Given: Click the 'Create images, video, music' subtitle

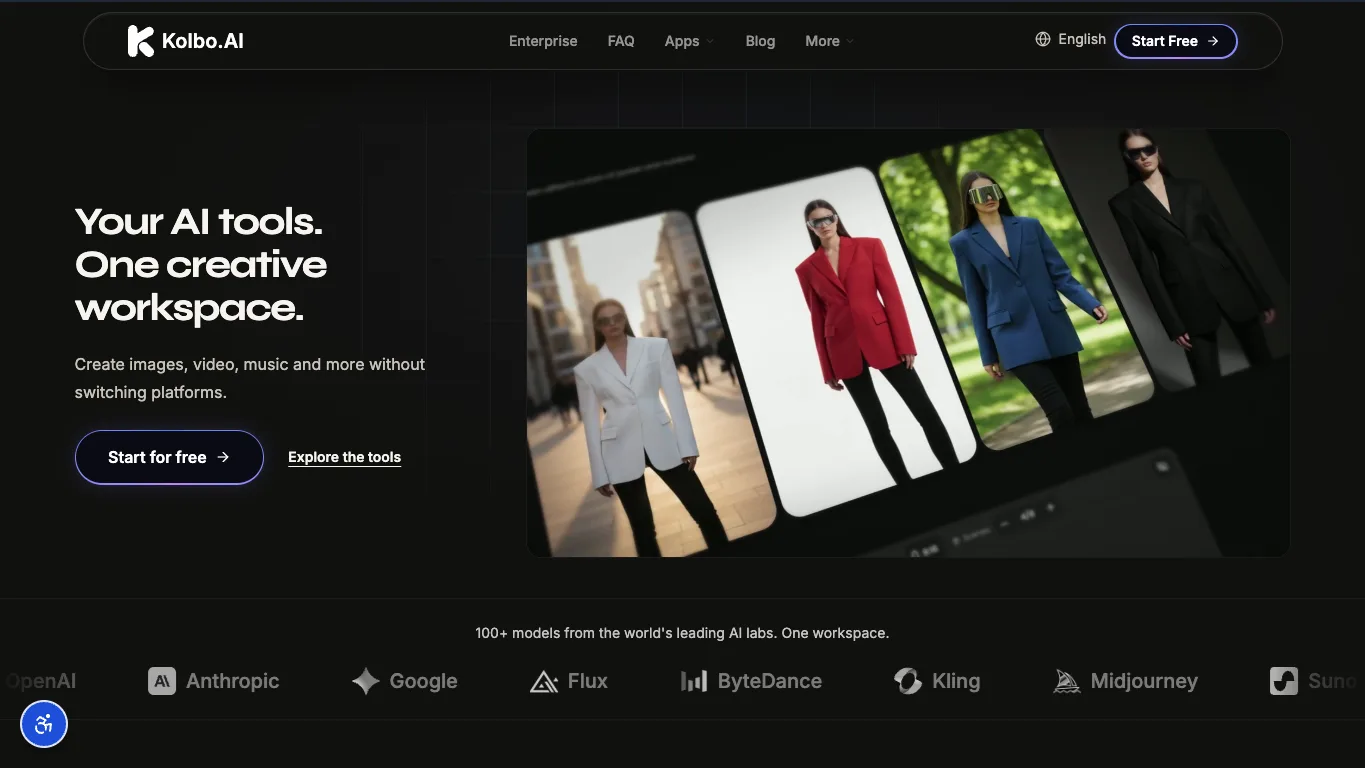Looking at the screenshot, I should tap(250, 378).
